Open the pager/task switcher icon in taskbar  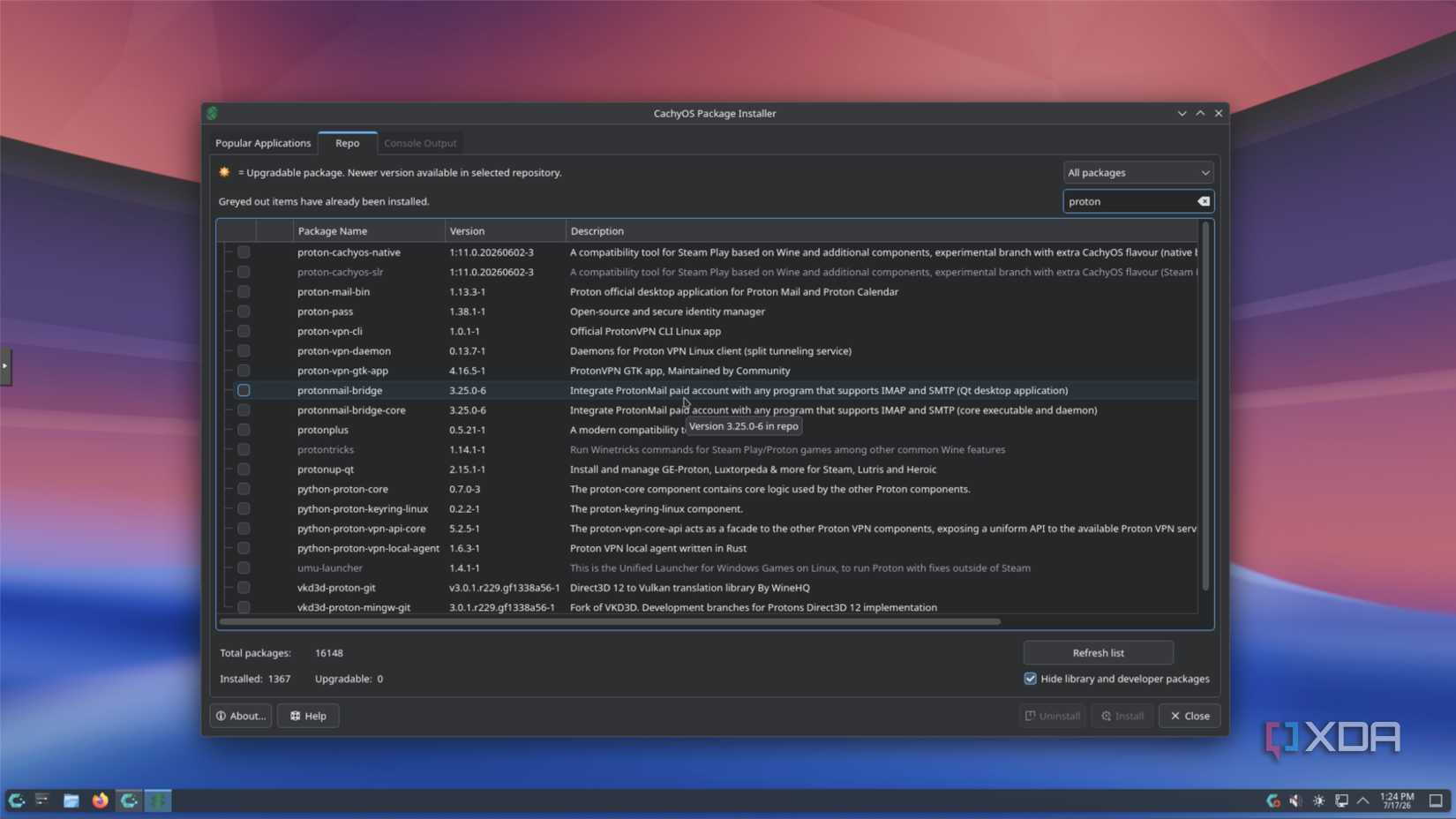tap(42, 800)
